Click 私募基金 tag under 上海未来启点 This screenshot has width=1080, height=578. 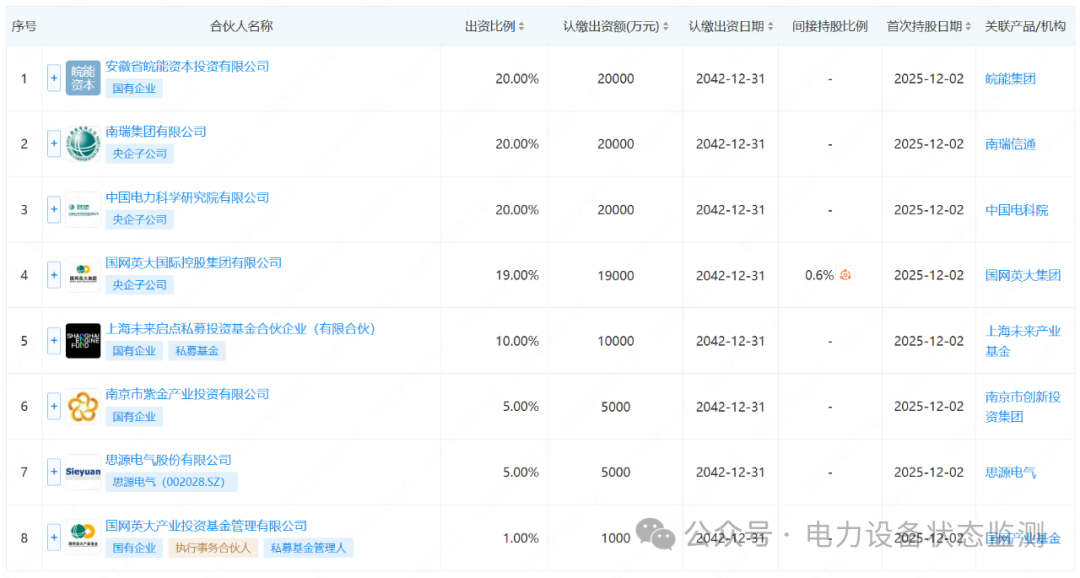197,351
